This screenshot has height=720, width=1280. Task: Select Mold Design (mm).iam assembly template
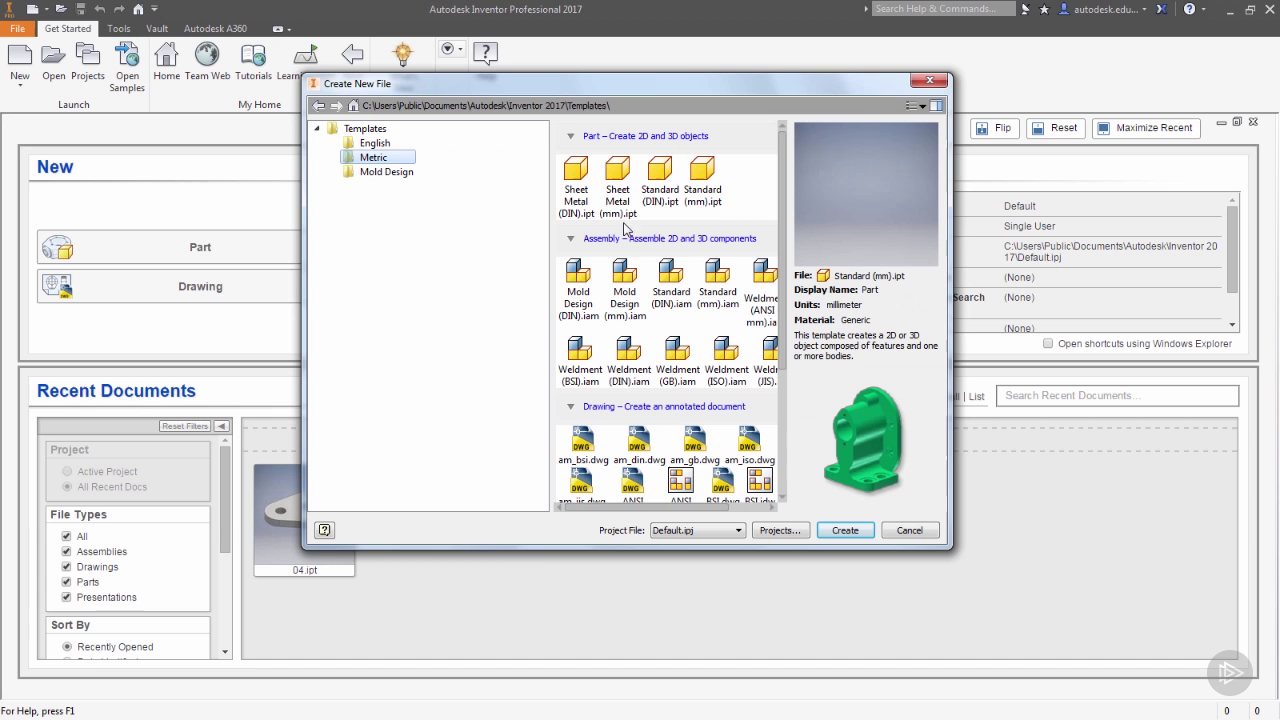625,289
